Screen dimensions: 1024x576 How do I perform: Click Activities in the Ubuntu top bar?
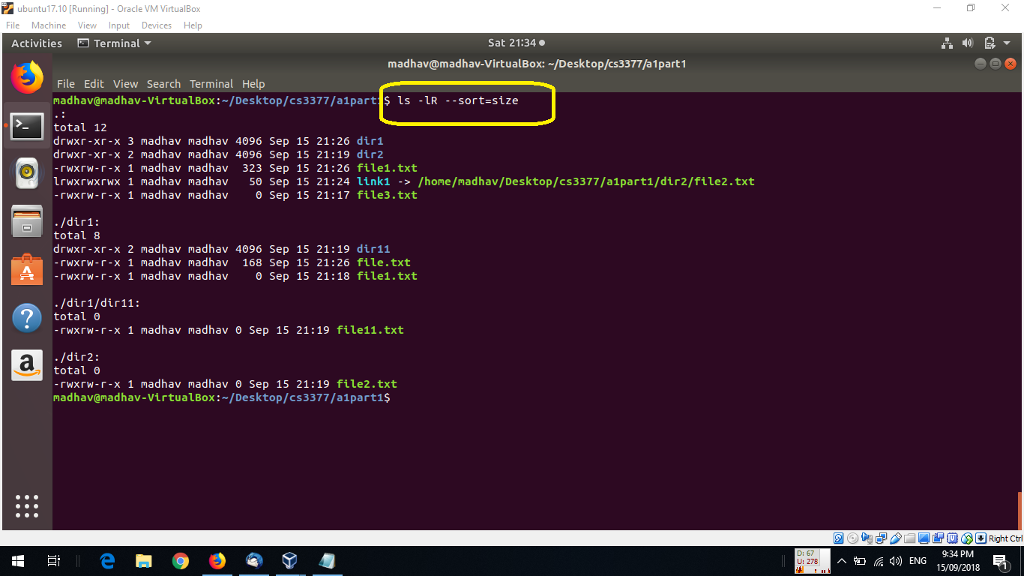37,43
